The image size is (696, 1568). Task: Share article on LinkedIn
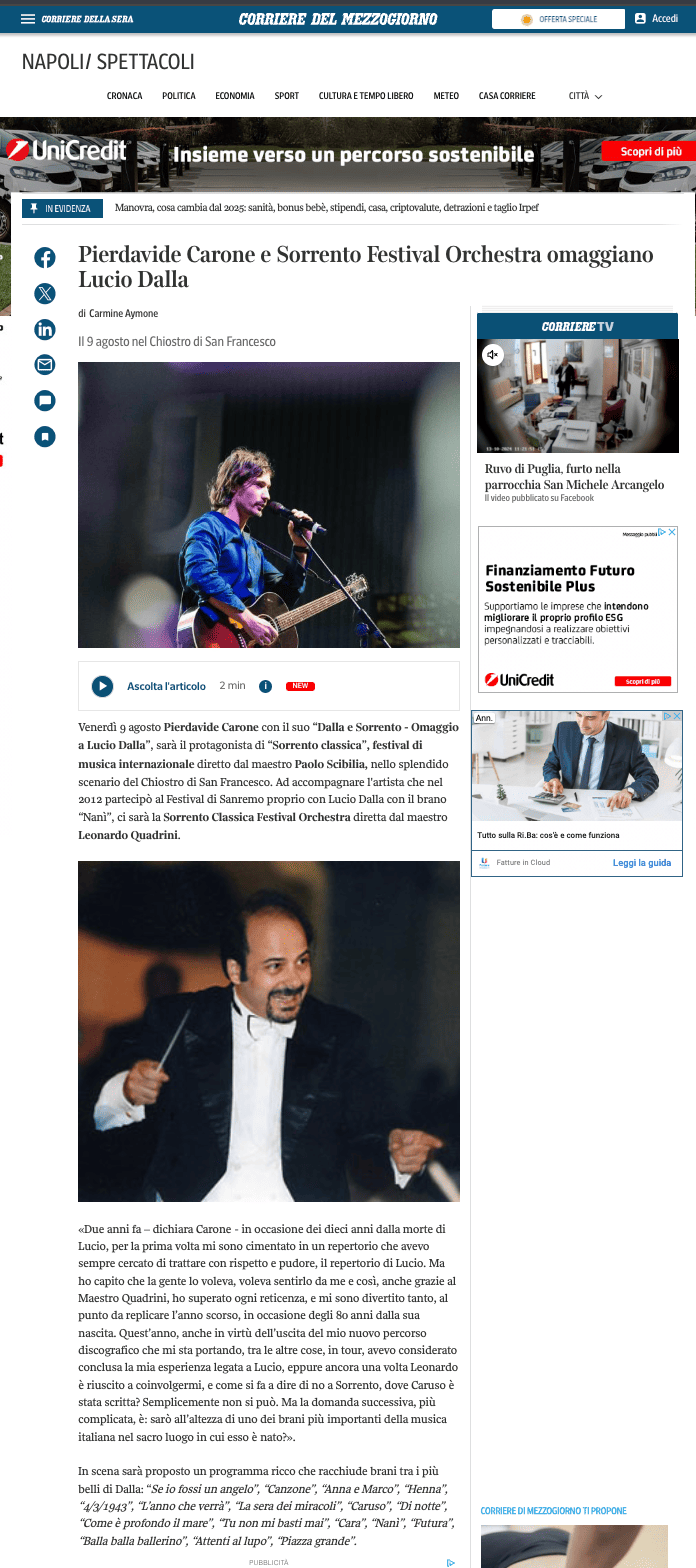tap(45, 329)
